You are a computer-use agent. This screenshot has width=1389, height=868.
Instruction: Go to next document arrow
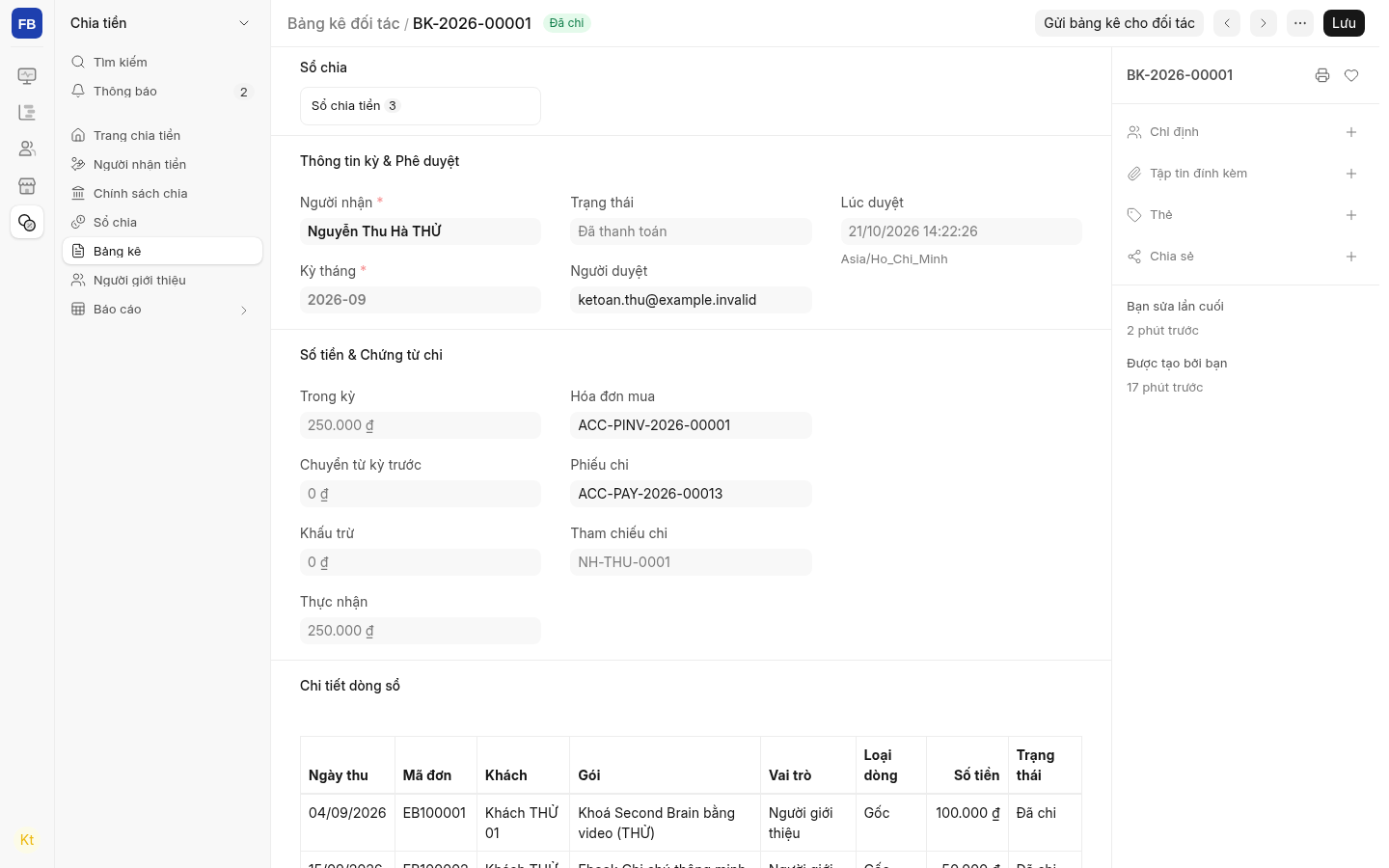click(x=1264, y=23)
